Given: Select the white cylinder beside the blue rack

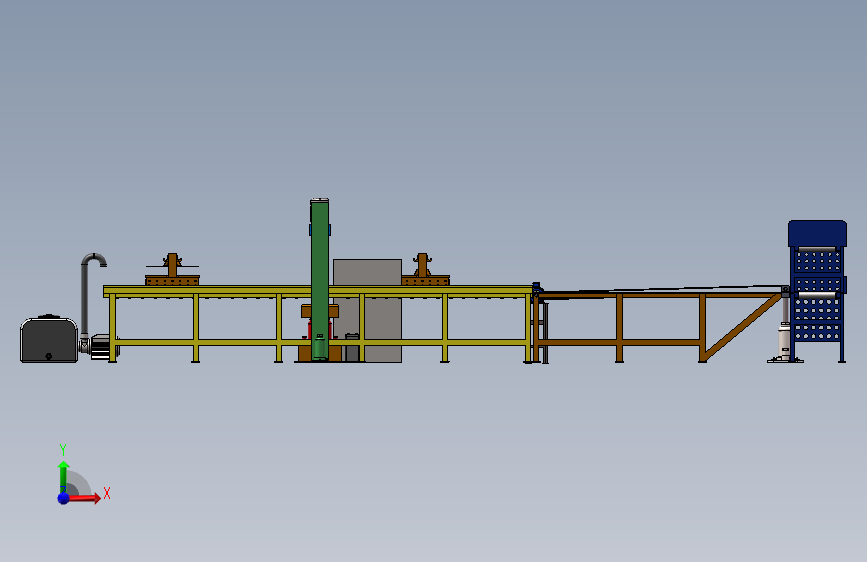Looking at the screenshot, I should point(785,343).
